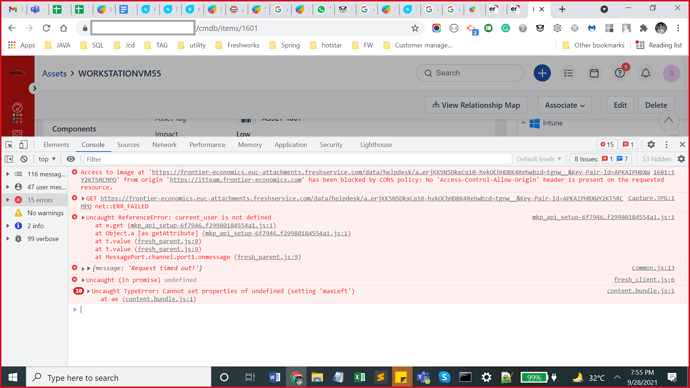Image resolution: width=690 pixels, height=388 pixels.
Task: Click the inspect element picker icon
Action: pyautogui.click(x=9, y=145)
